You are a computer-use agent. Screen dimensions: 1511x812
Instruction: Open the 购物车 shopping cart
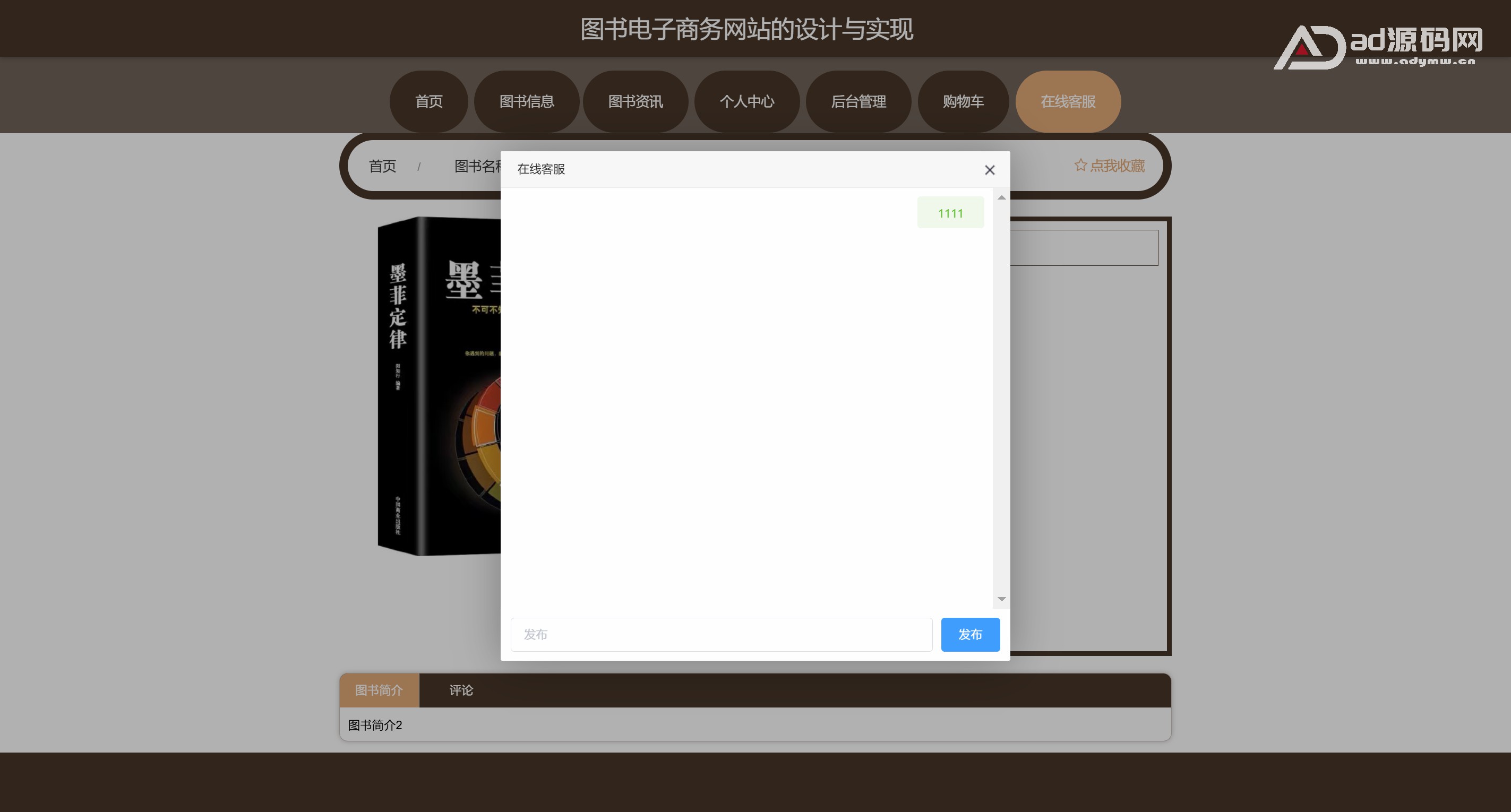(x=963, y=101)
